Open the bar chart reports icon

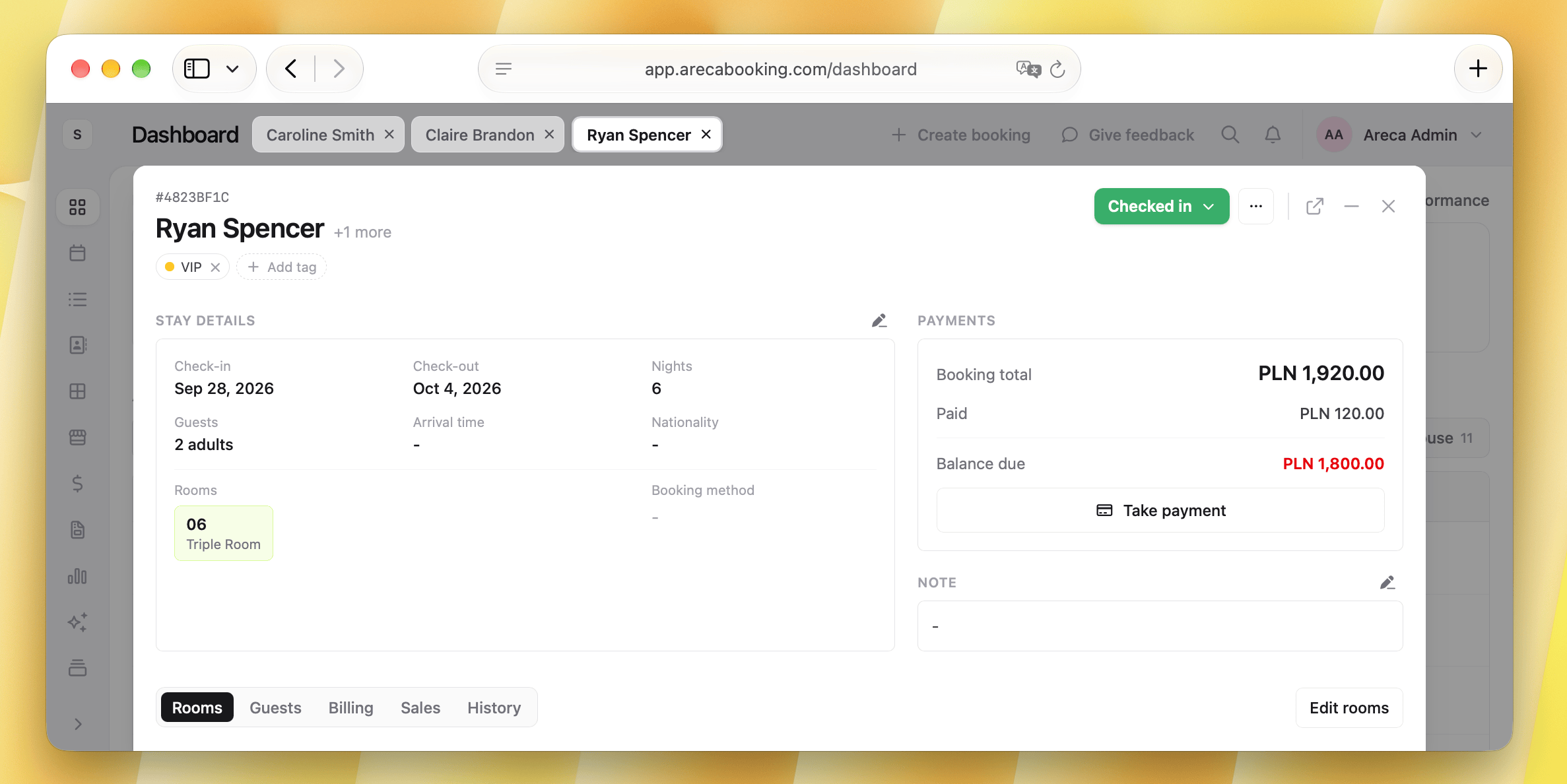click(x=78, y=576)
